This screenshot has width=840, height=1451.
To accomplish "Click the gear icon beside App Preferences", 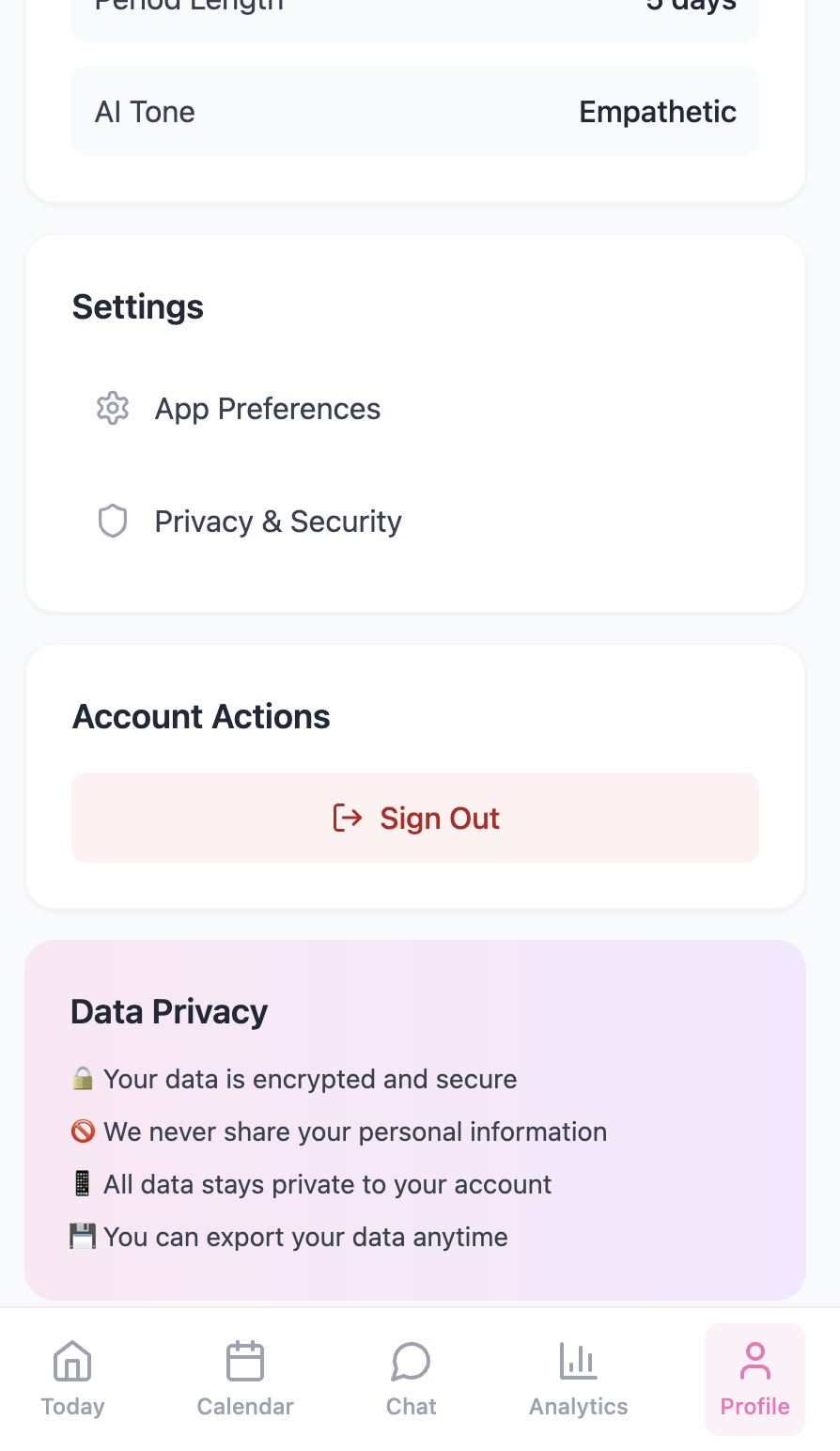I will [113, 409].
